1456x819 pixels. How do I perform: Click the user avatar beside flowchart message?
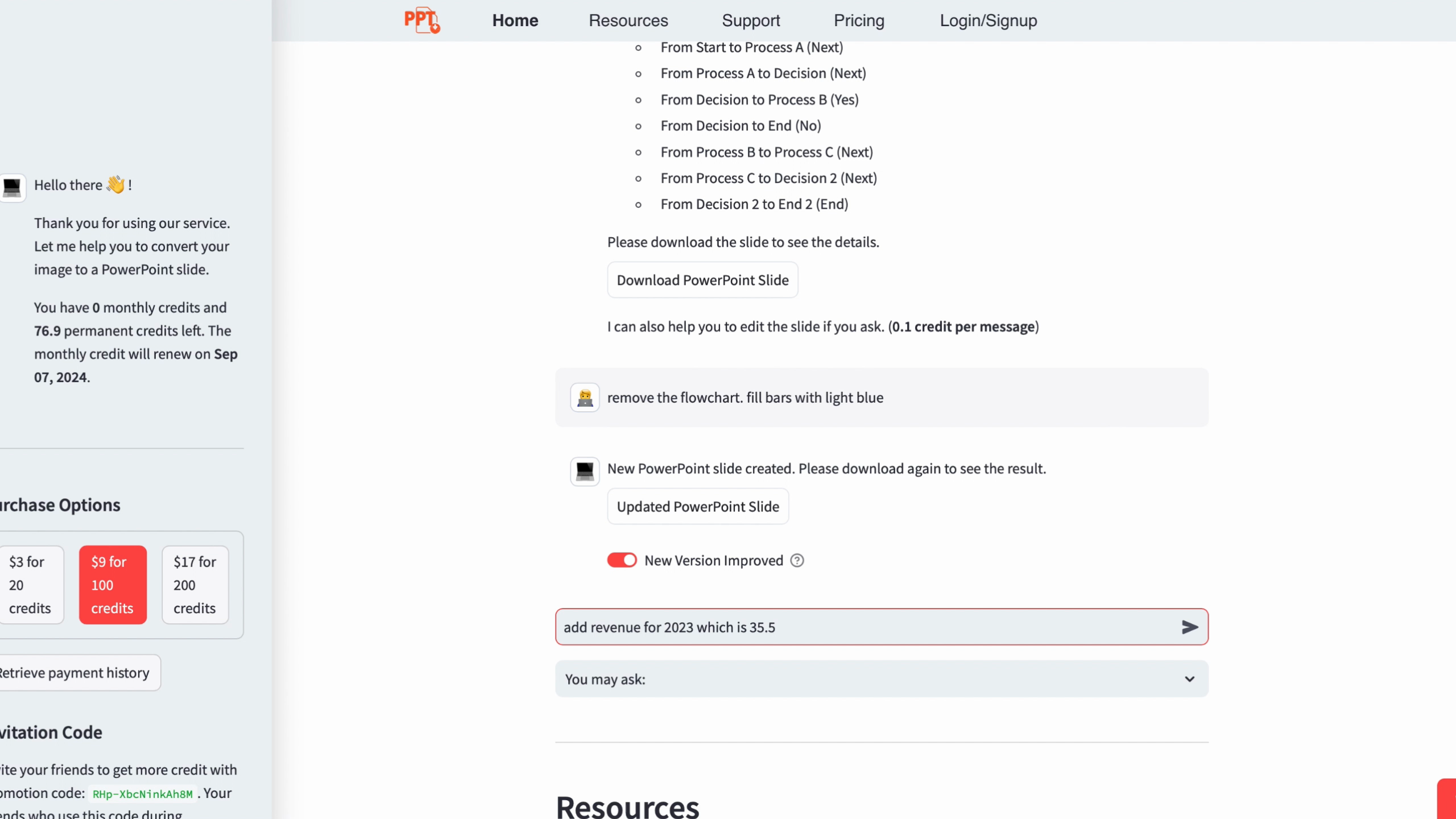point(585,398)
